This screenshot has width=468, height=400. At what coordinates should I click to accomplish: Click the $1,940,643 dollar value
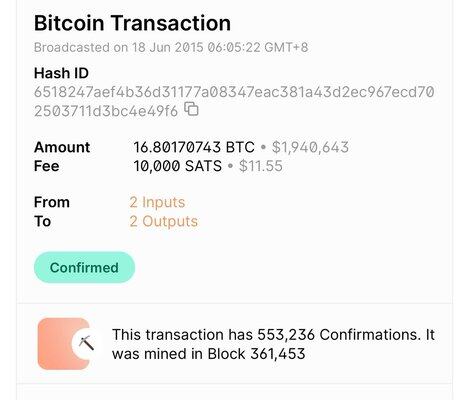310,147
